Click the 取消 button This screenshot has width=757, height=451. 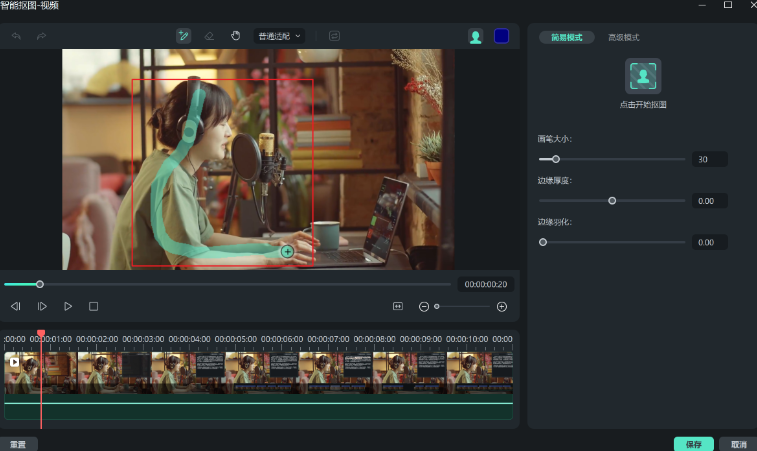tap(738, 443)
